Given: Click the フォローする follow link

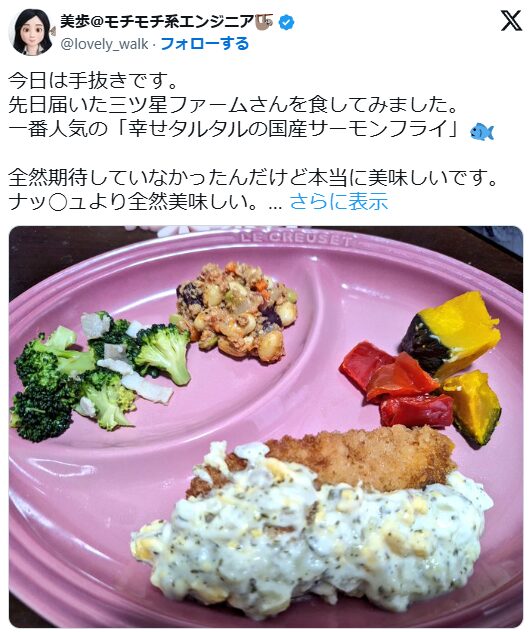Looking at the screenshot, I should click(x=205, y=44).
